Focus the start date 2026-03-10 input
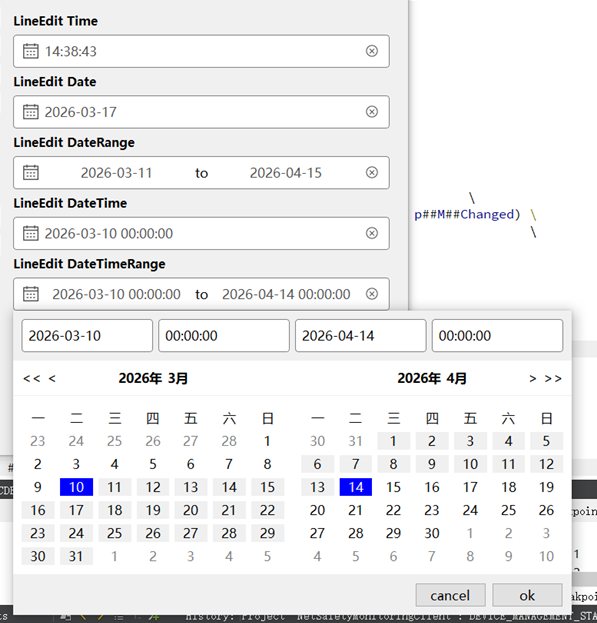Screen dimensions: 597x623 (x=87, y=336)
